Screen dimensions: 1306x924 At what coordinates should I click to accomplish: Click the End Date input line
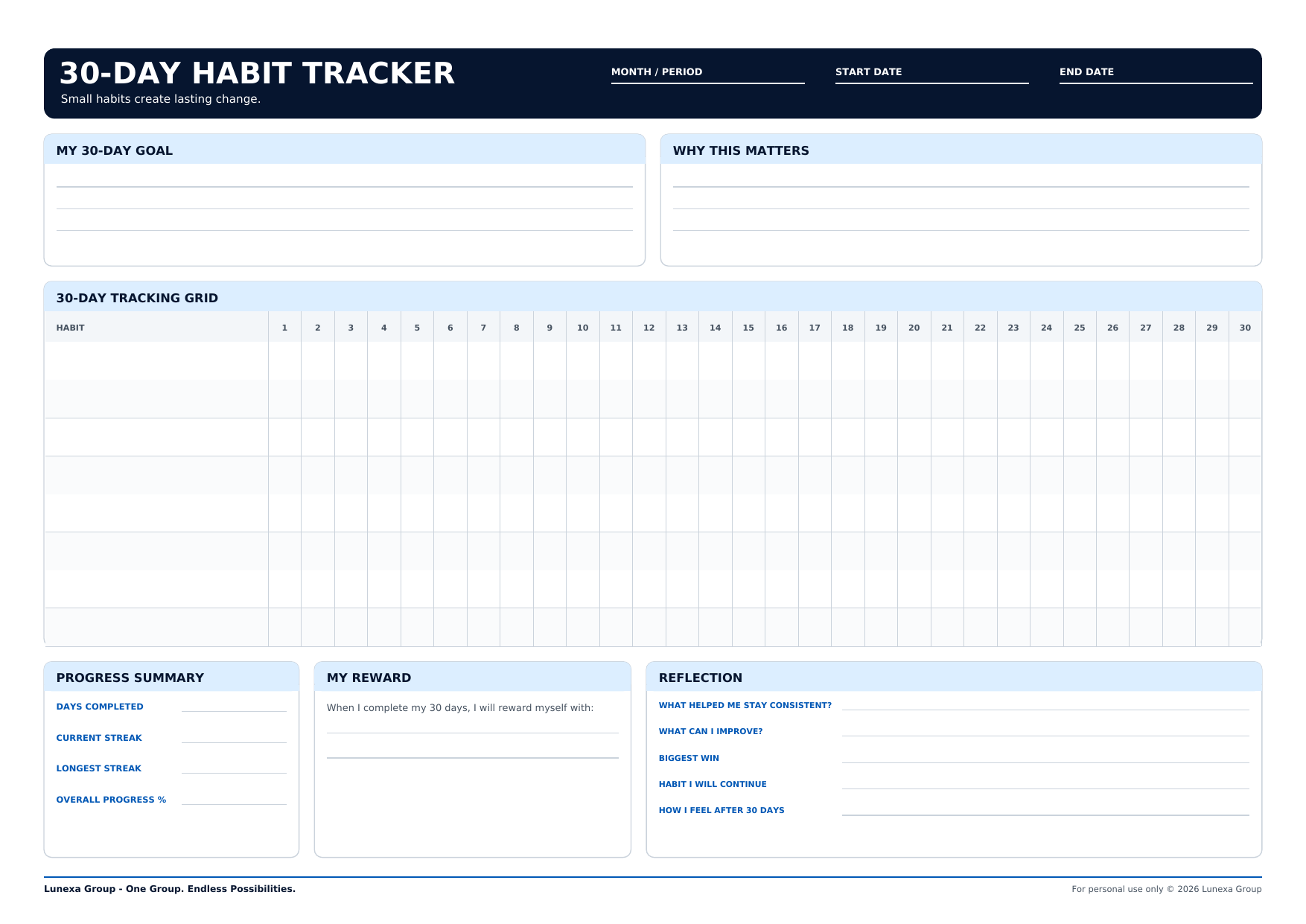tap(1156, 83)
